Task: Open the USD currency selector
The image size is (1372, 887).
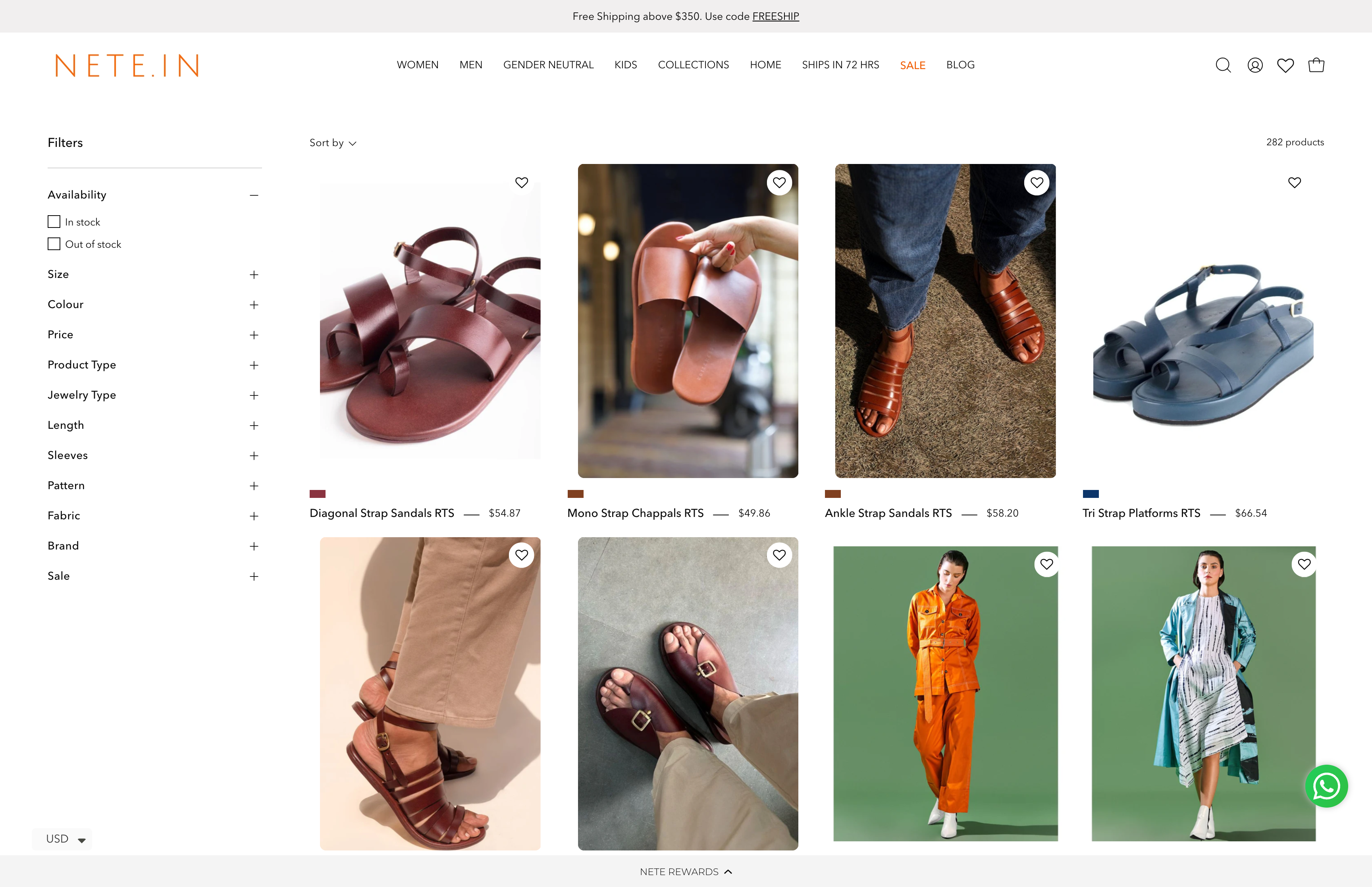Action: point(62,839)
